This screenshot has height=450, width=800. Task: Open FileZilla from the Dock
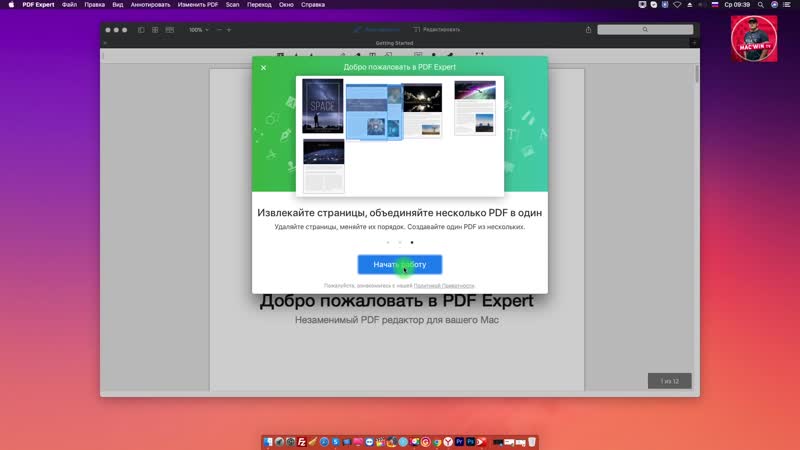point(302,442)
